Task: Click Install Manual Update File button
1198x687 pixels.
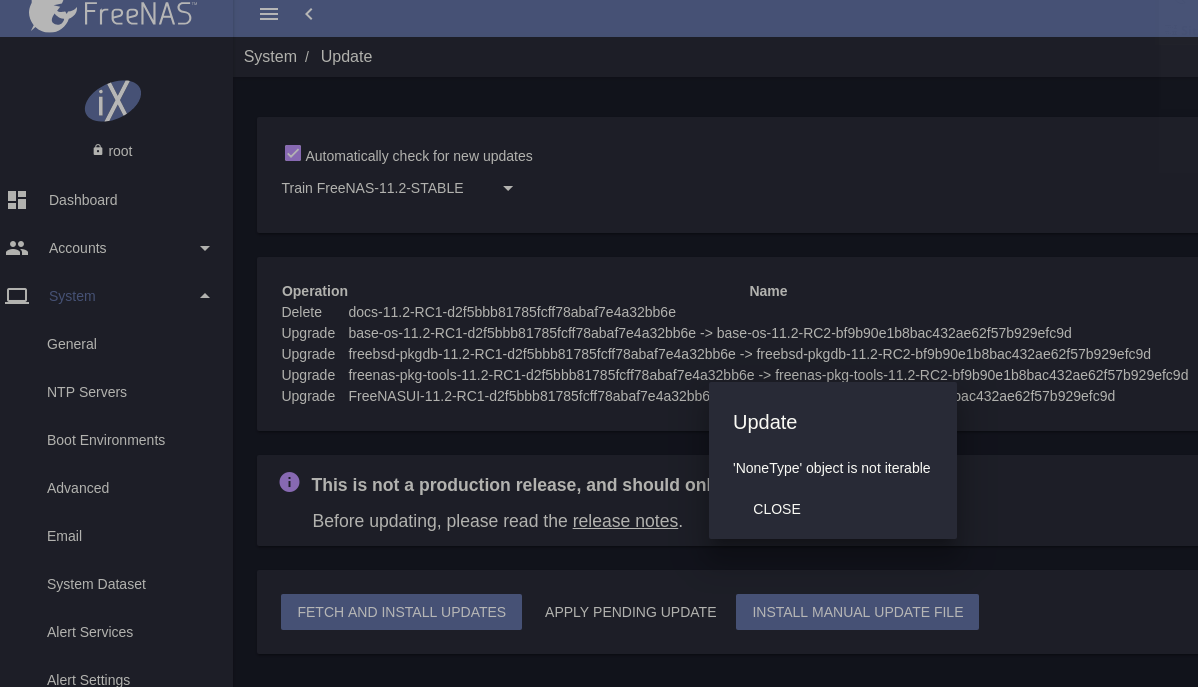Action: click(x=857, y=612)
